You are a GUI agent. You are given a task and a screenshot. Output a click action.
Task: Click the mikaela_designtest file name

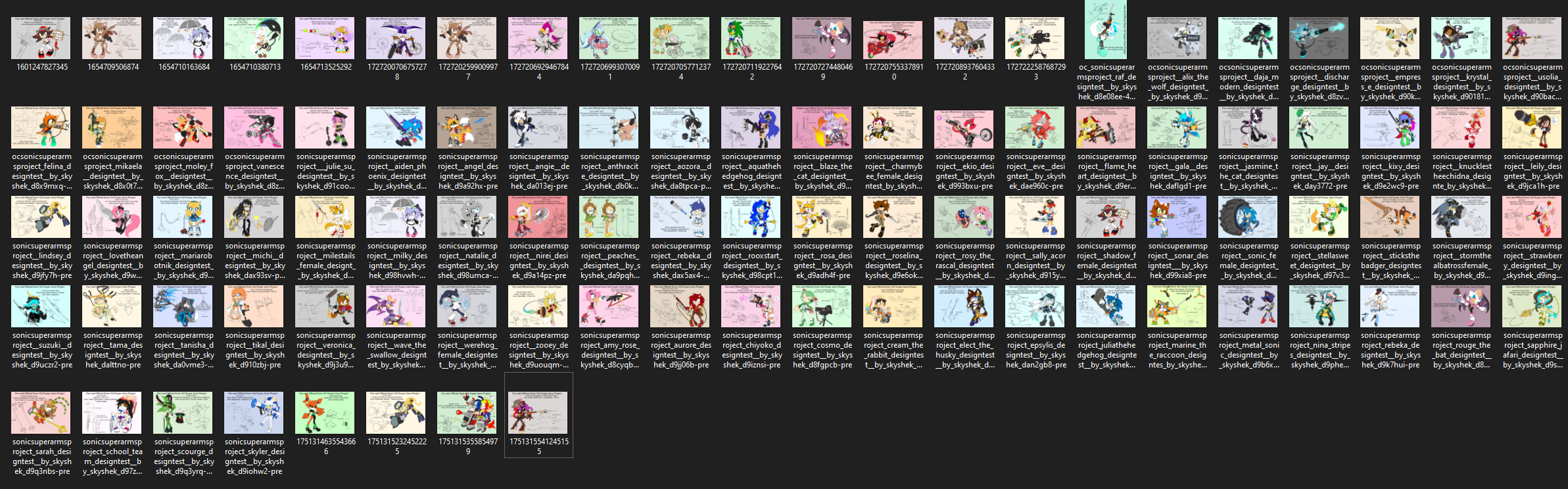click(x=113, y=171)
